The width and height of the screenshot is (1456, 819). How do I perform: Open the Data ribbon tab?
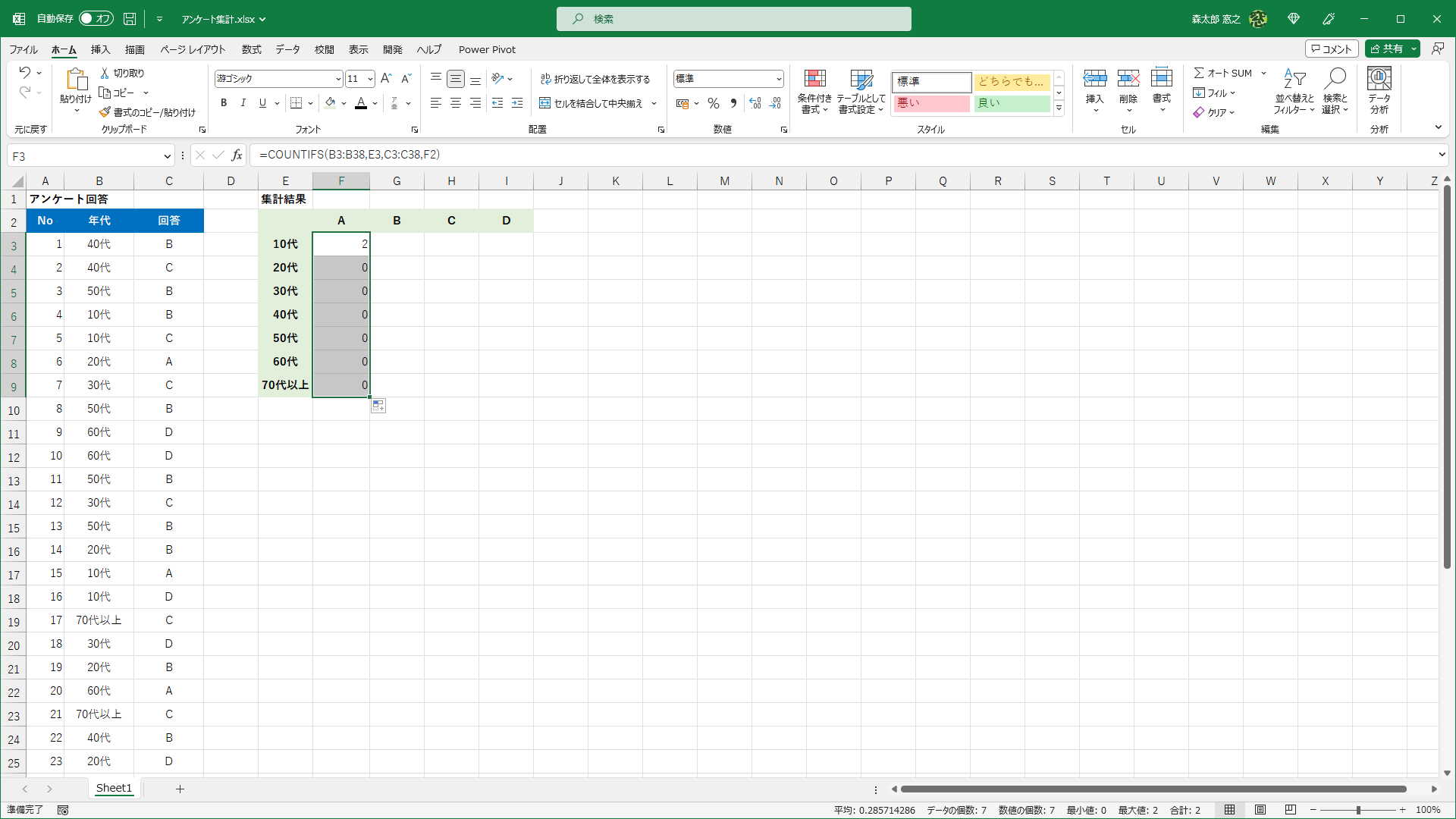point(287,49)
